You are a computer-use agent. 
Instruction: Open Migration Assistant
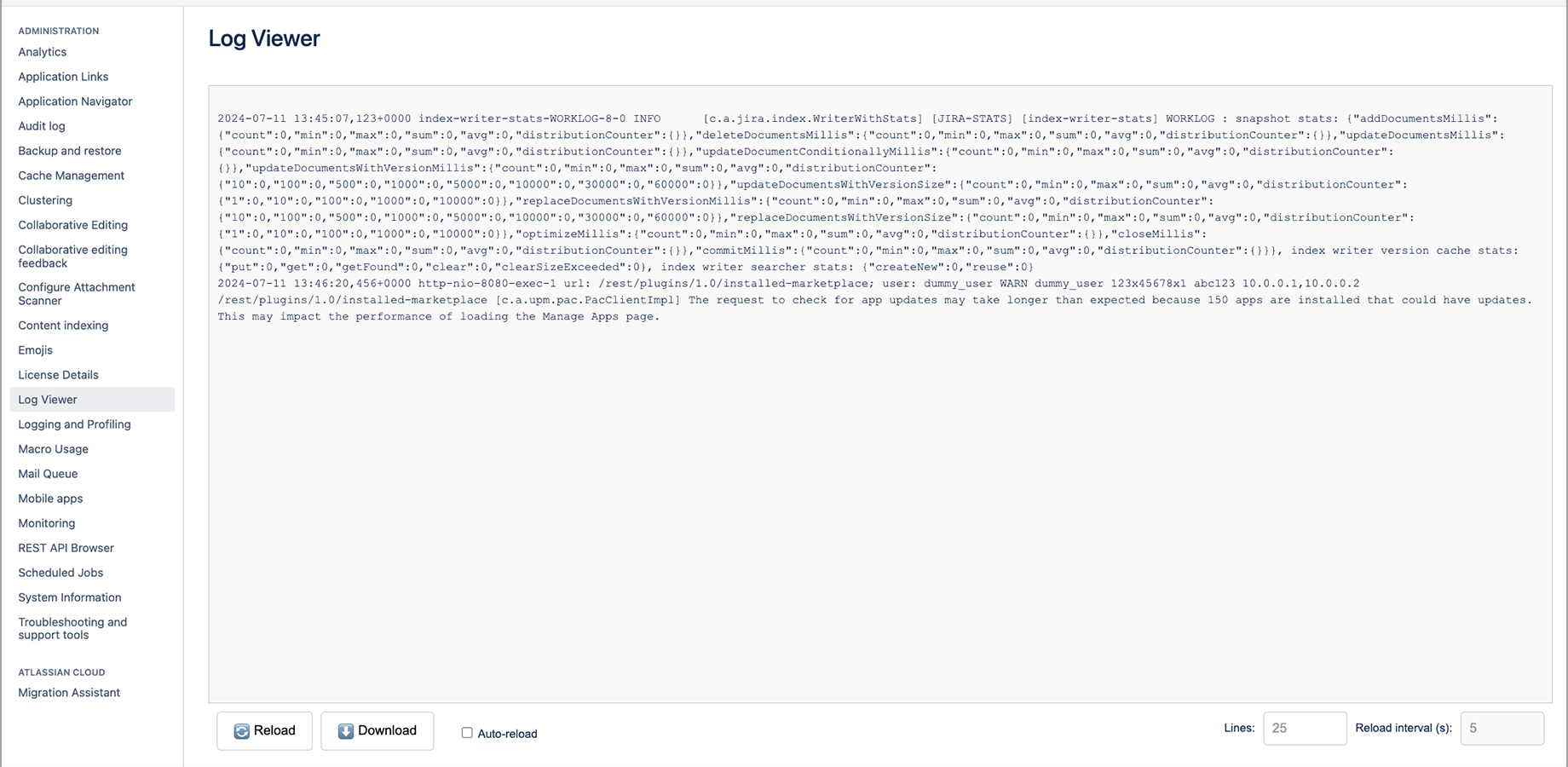click(x=69, y=693)
